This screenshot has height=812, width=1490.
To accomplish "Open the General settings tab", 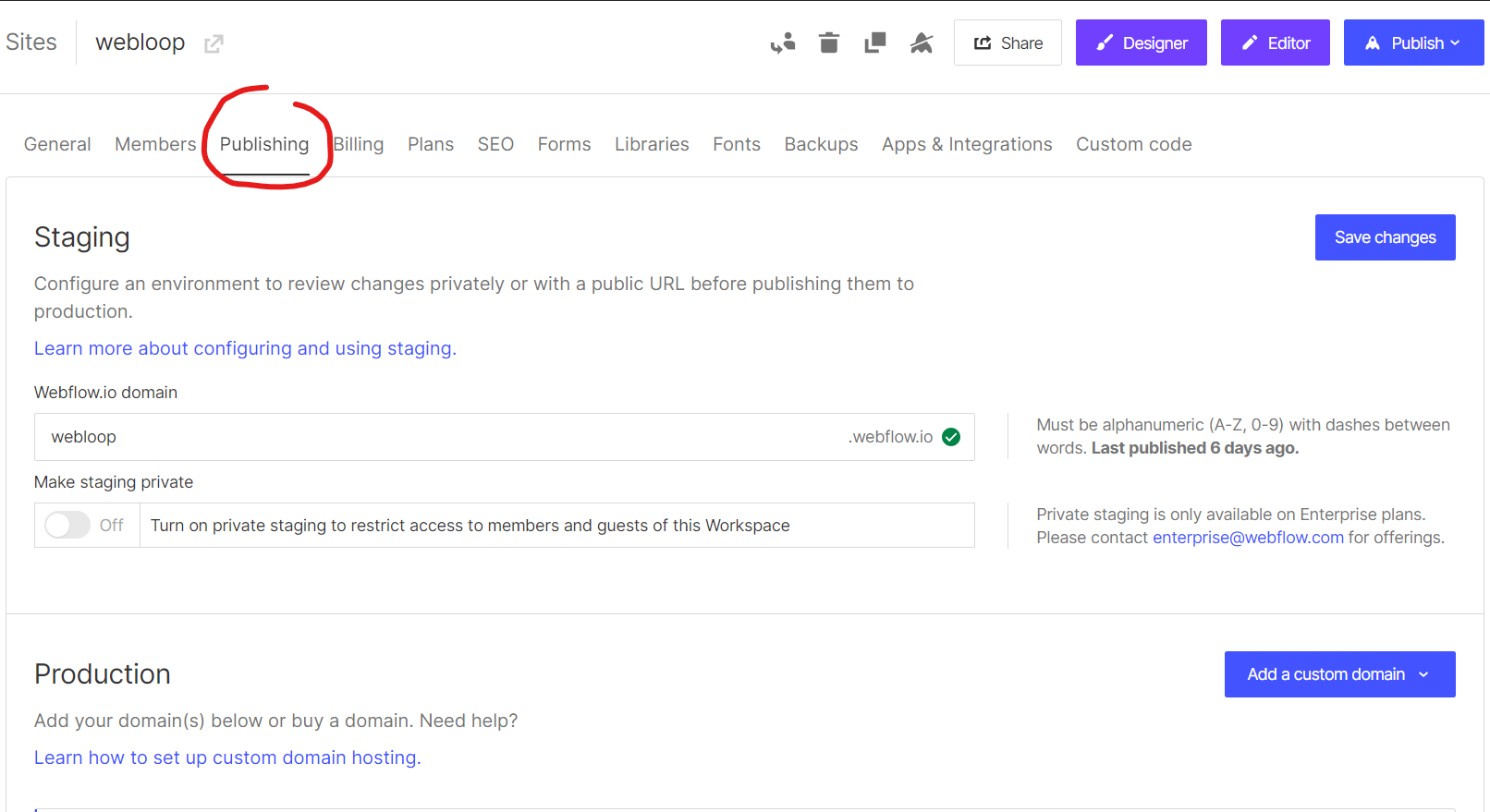I will (57, 144).
